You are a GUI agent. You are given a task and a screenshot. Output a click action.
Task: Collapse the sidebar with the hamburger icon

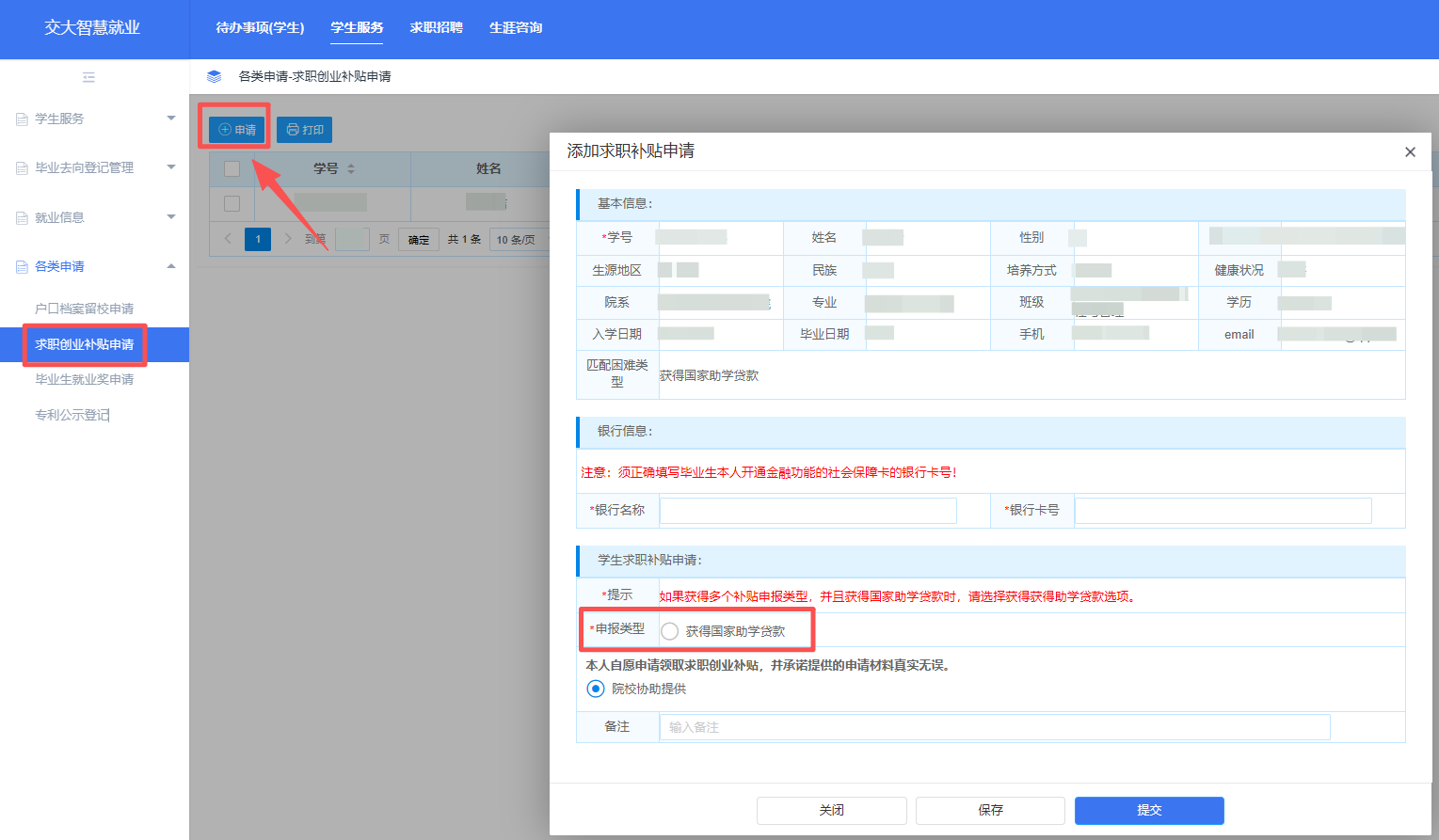pyautogui.click(x=88, y=77)
